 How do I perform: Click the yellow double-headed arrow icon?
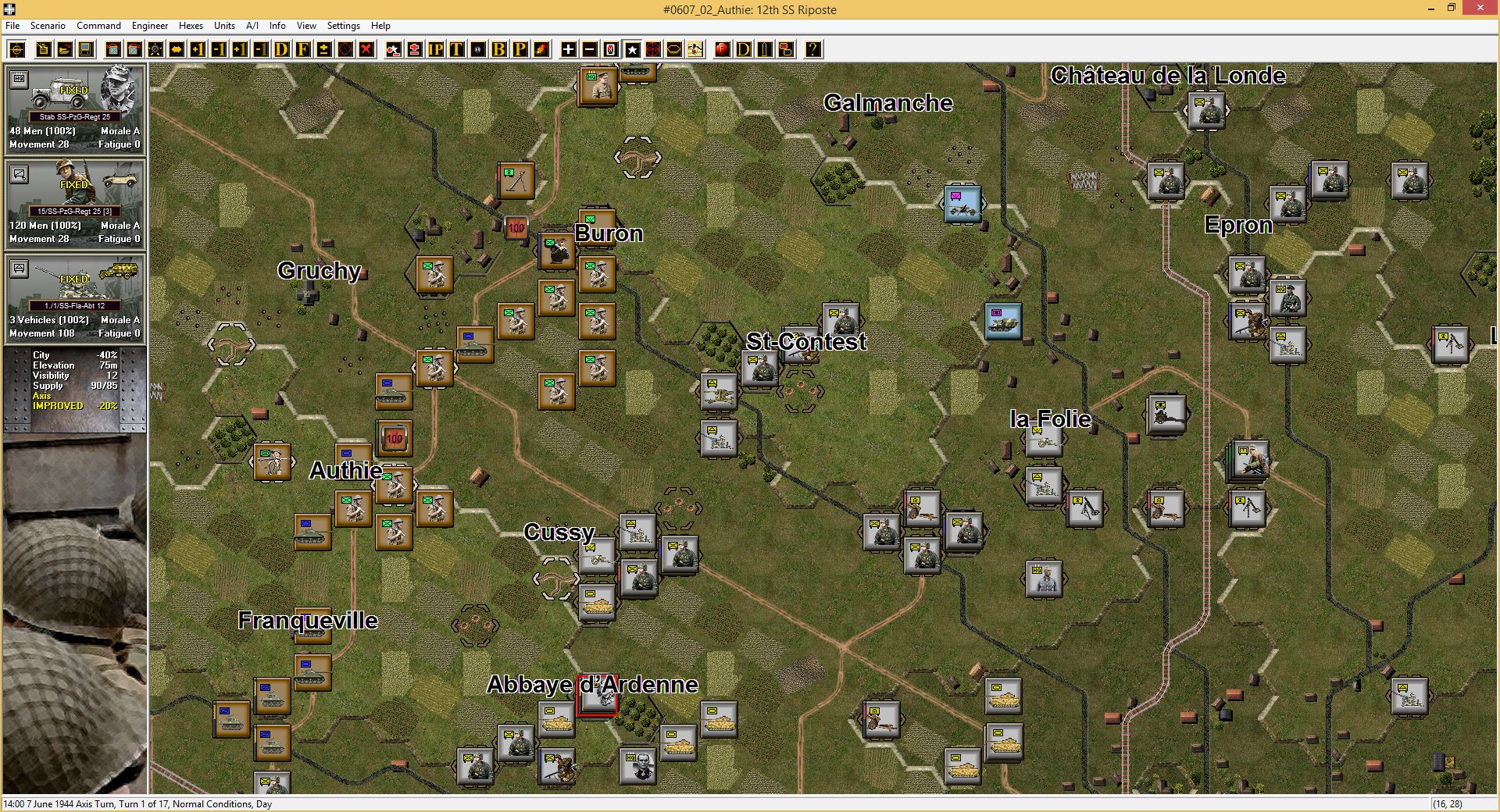click(177, 50)
